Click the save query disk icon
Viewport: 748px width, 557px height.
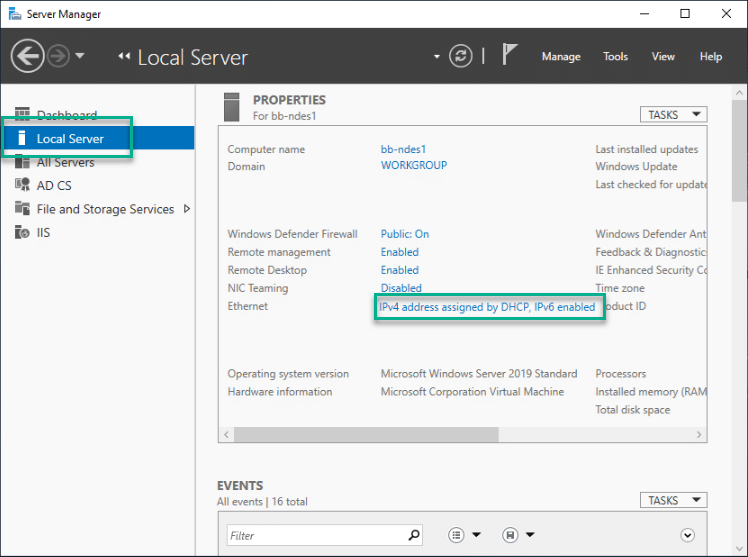(x=510, y=535)
